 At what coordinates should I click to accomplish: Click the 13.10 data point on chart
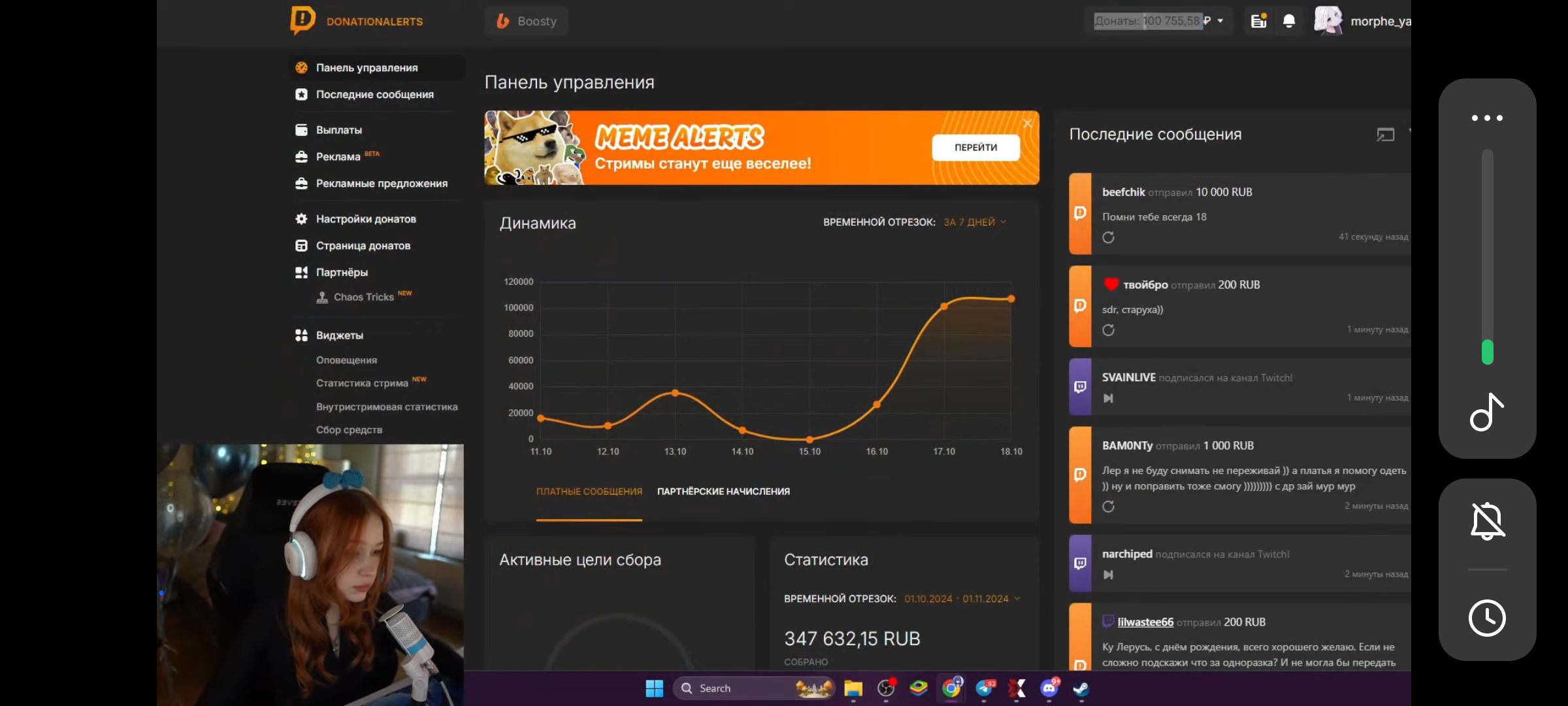[675, 393]
